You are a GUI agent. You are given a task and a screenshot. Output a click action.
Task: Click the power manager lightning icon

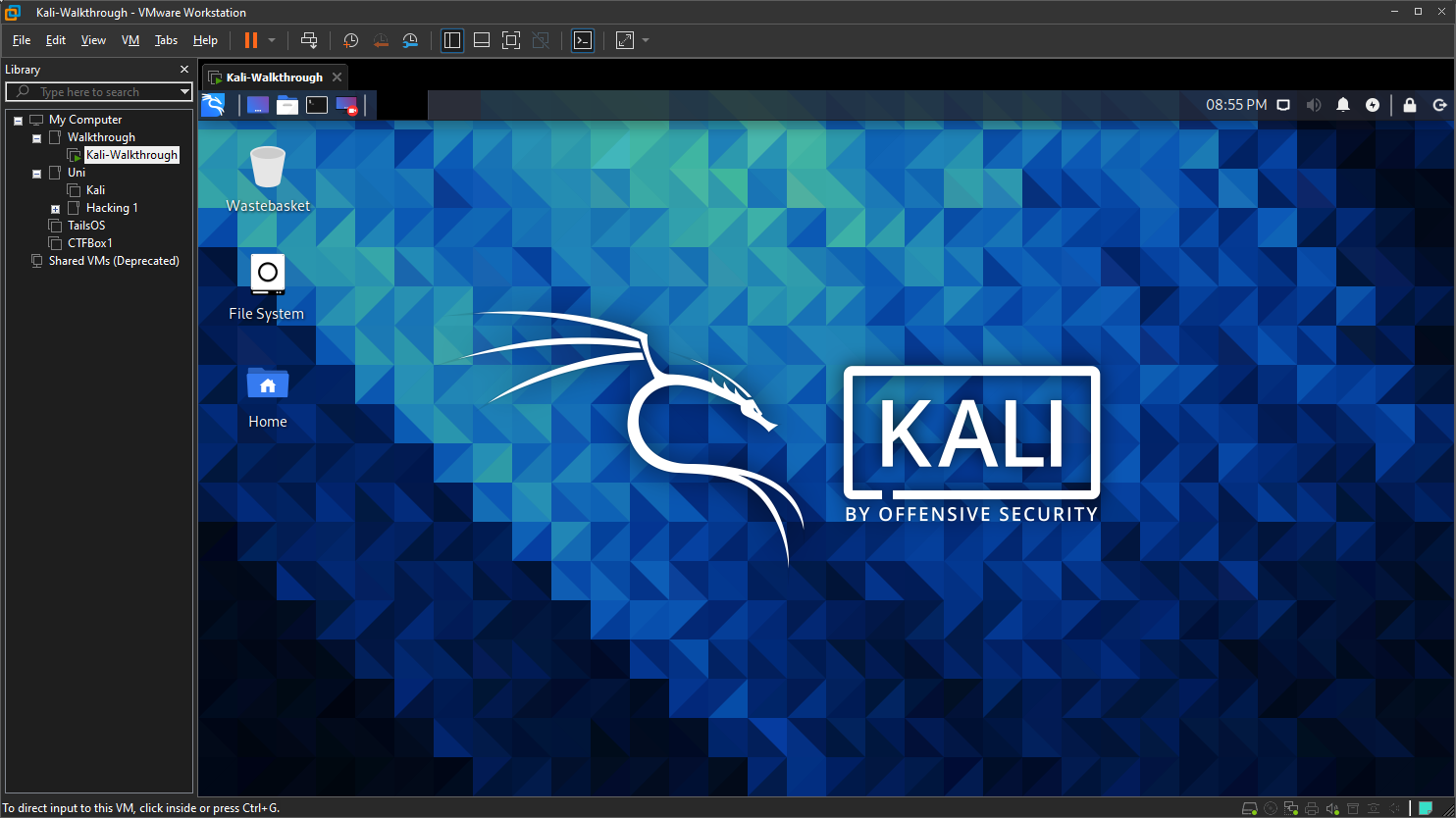1373,105
